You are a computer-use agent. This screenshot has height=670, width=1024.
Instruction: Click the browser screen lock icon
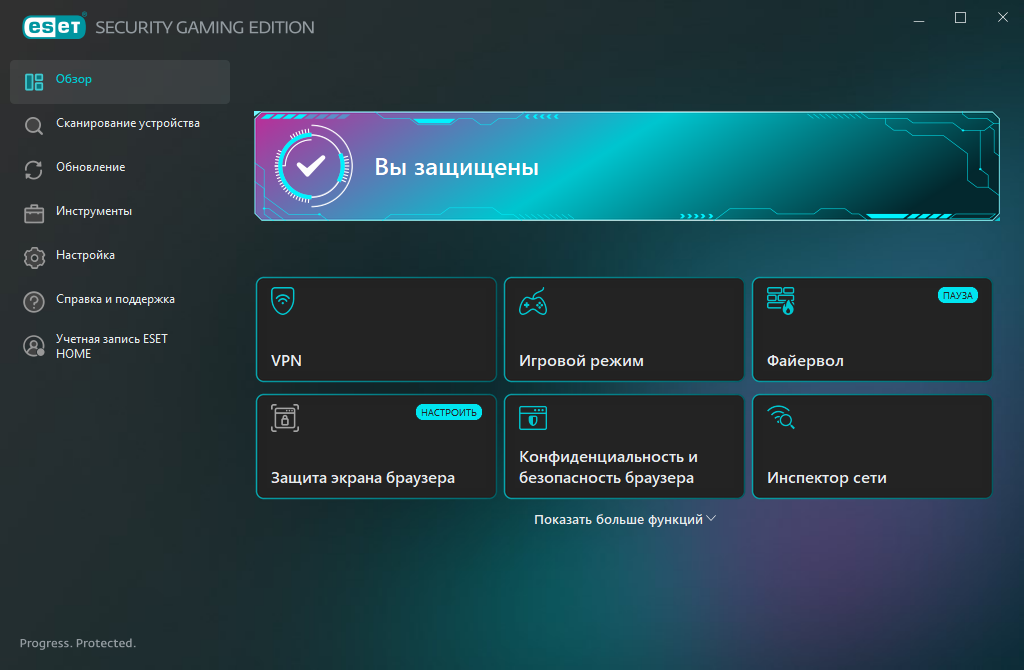[285, 418]
